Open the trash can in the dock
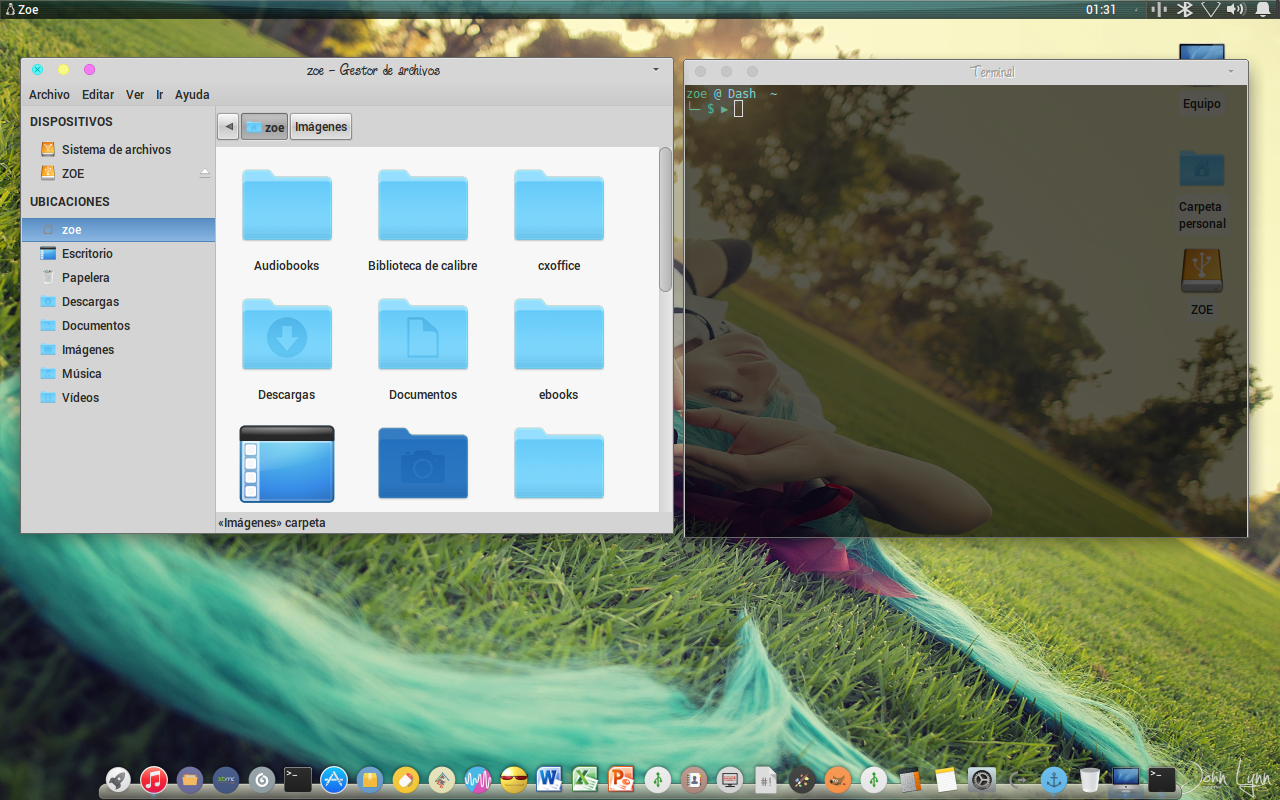The width and height of the screenshot is (1280, 800). click(1090, 780)
